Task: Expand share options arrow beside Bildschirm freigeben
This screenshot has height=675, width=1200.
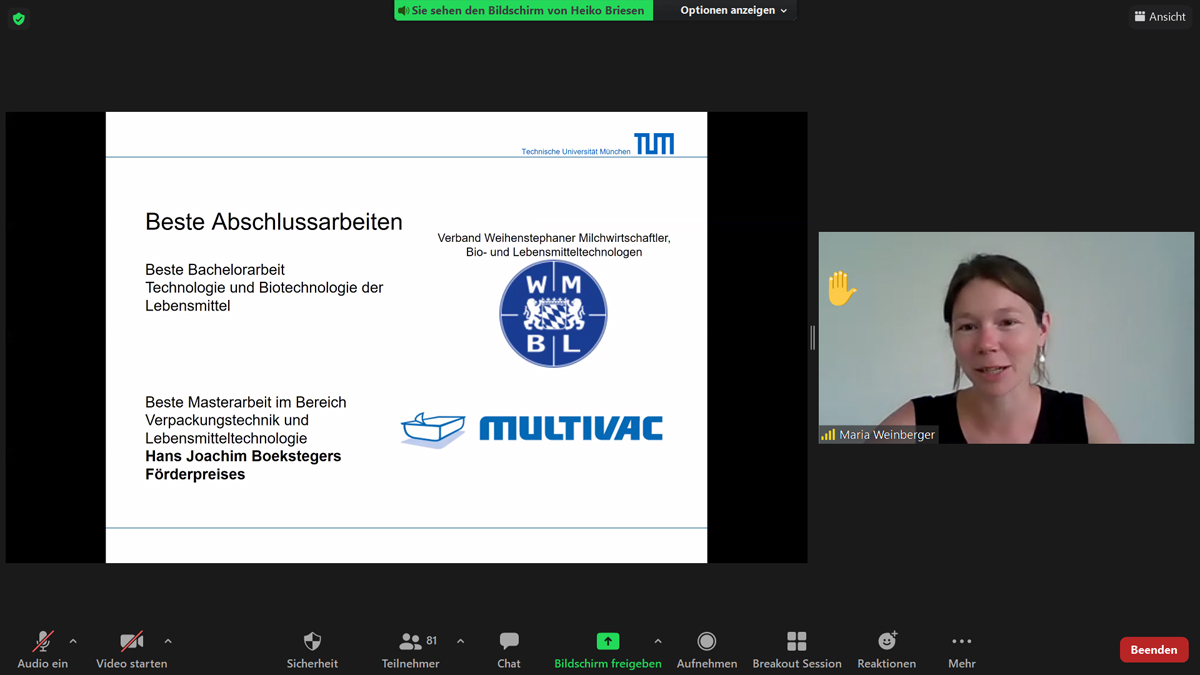Action: (658, 641)
